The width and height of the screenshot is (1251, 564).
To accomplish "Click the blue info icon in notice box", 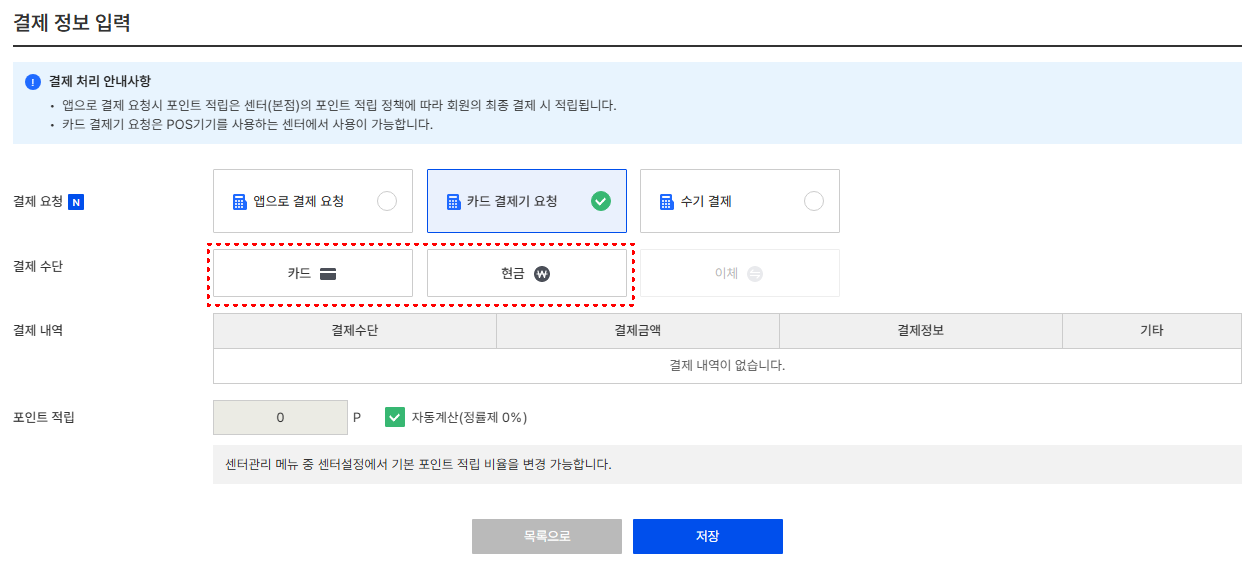I will click(x=33, y=82).
